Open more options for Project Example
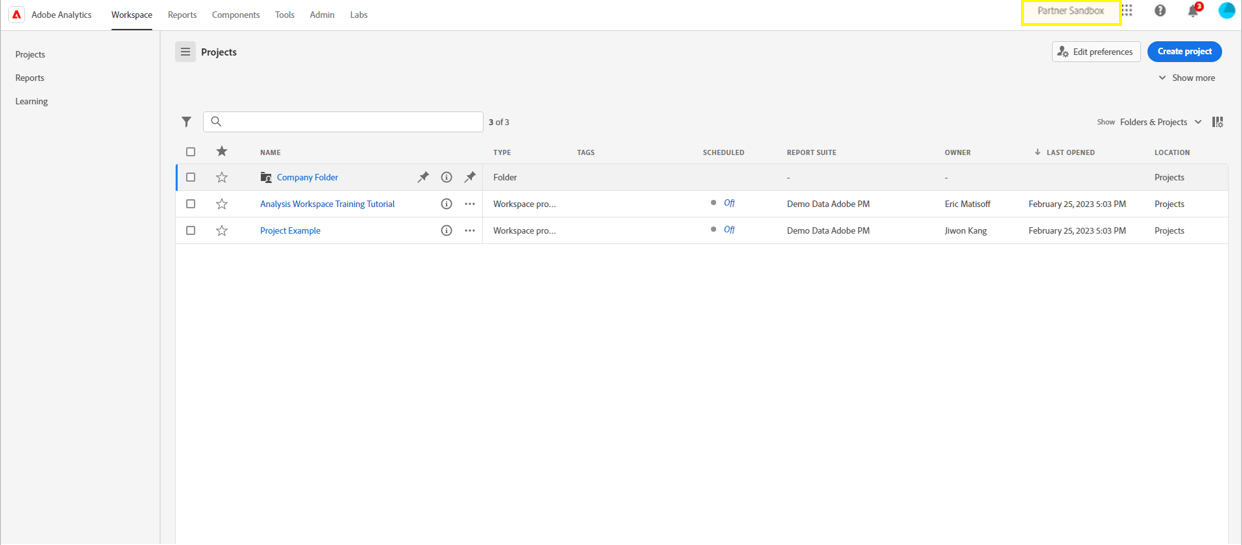Screen dimensions: 1242x545 point(470,230)
